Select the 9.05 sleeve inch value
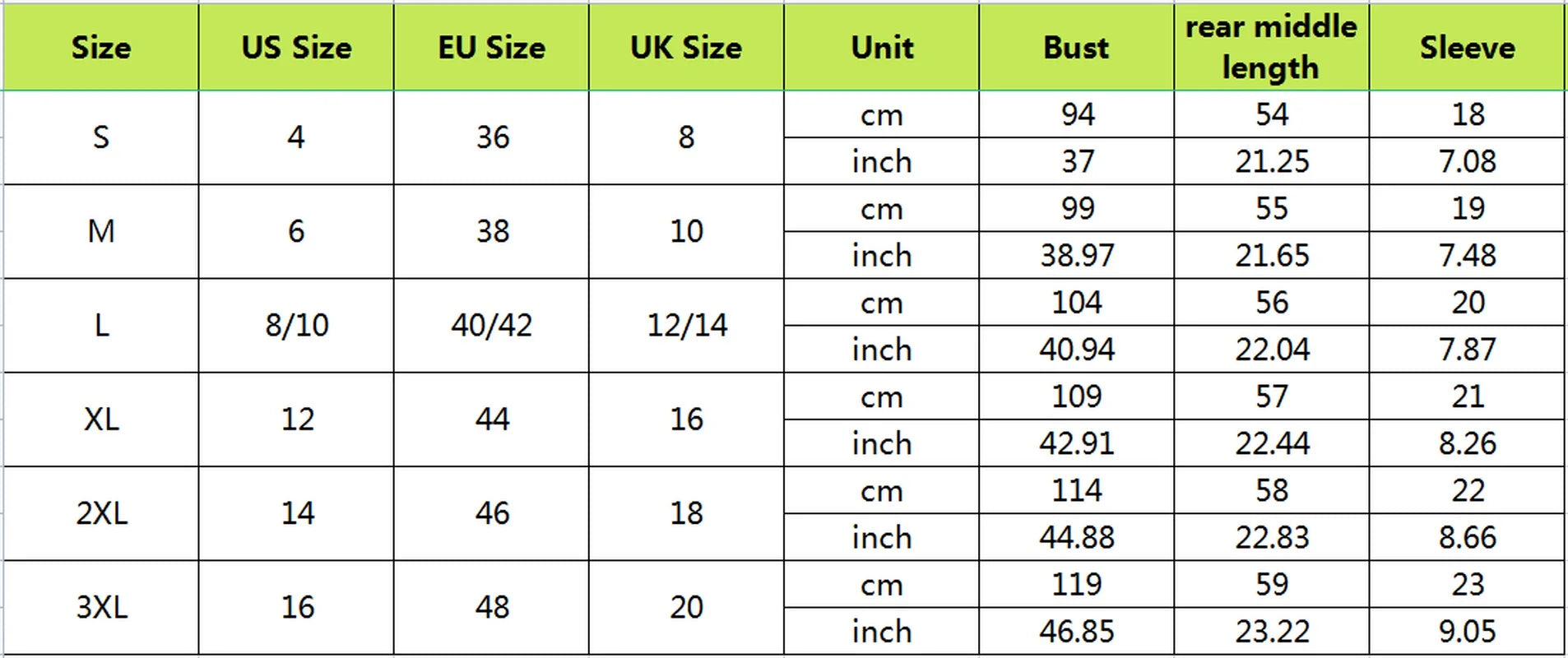 [x=1467, y=631]
